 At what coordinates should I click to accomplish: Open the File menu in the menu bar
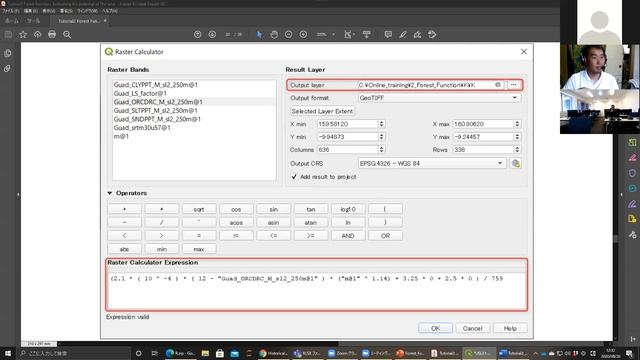[11, 11]
